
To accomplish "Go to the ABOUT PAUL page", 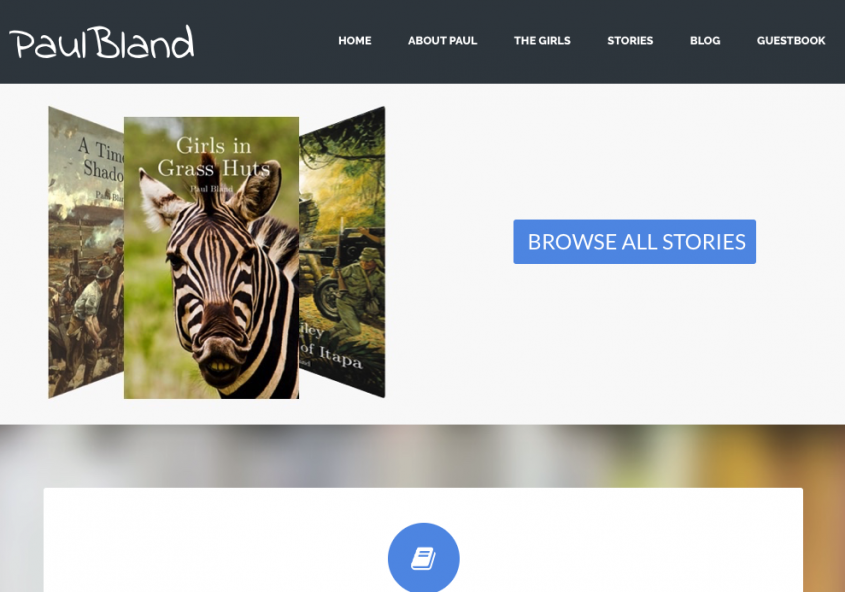I will (x=442, y=40).
